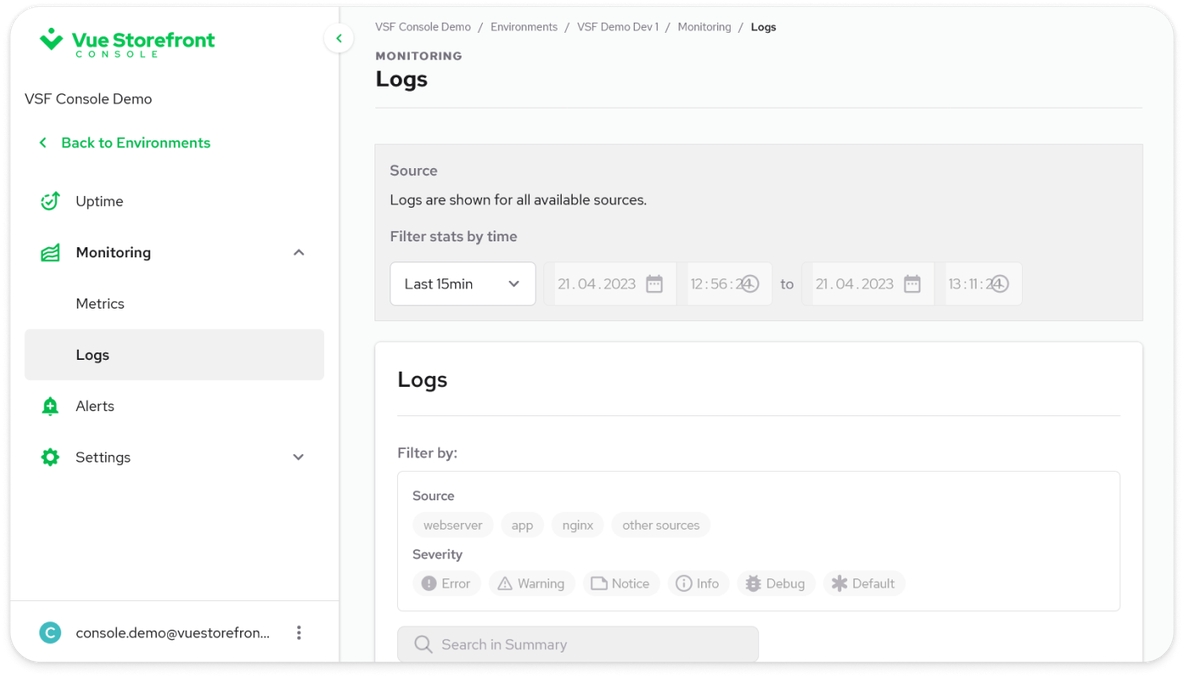Viewport: 1184px width, 676px height.
Task: Select the Logs submenu item
Action: tap(174, 355)
